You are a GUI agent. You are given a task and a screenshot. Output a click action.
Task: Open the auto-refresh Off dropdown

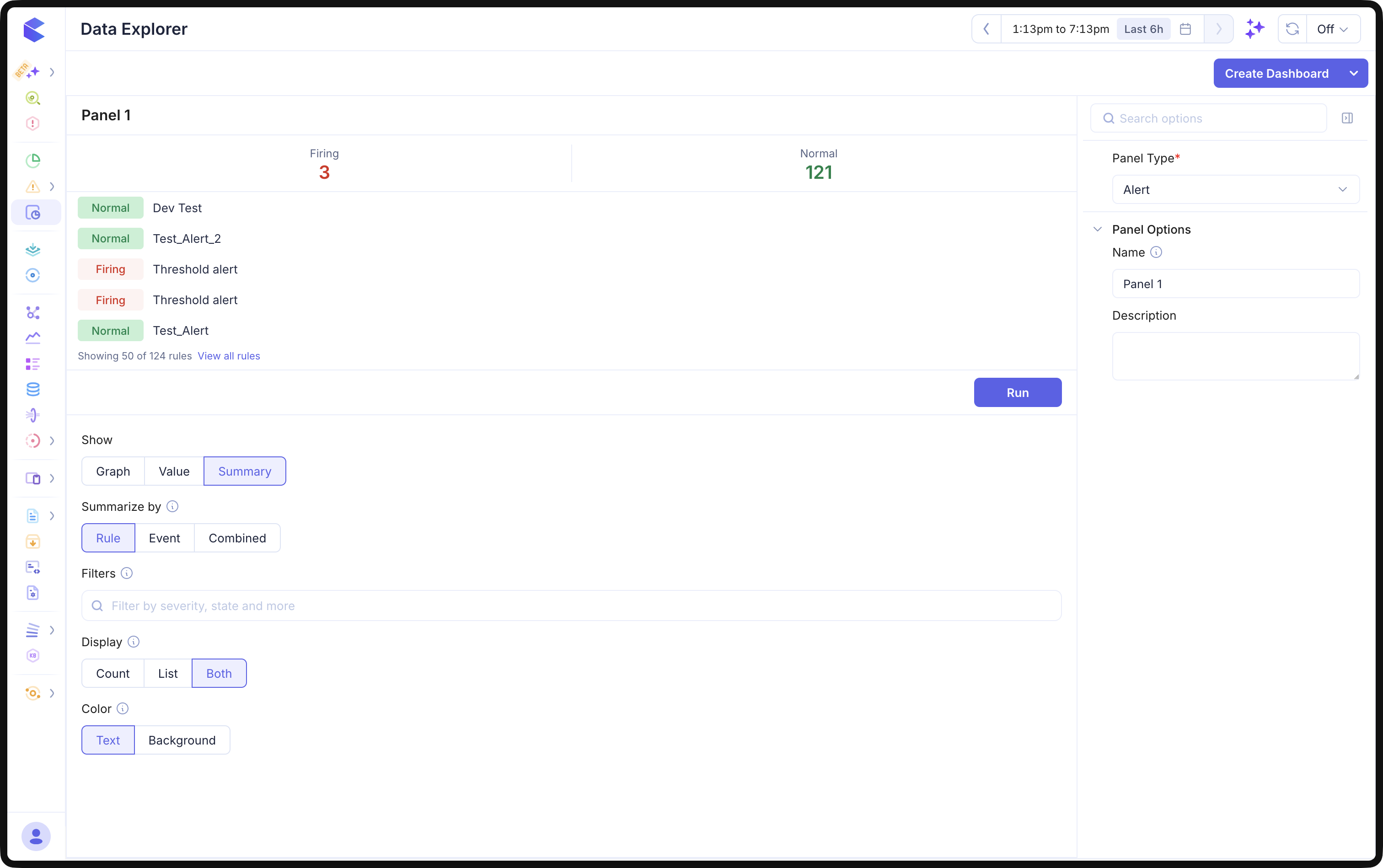pos(1333,29)
